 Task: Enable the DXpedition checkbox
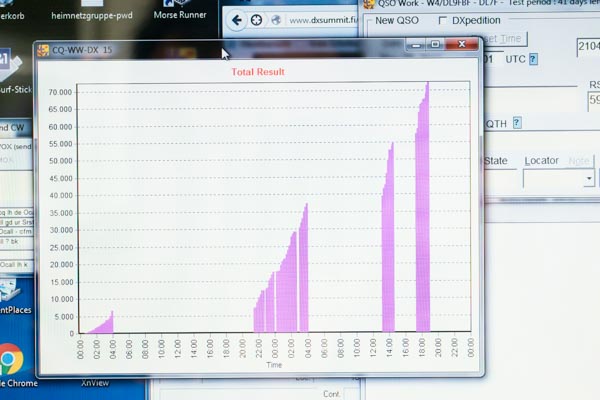pyautogui.click(x=444, y=21)
